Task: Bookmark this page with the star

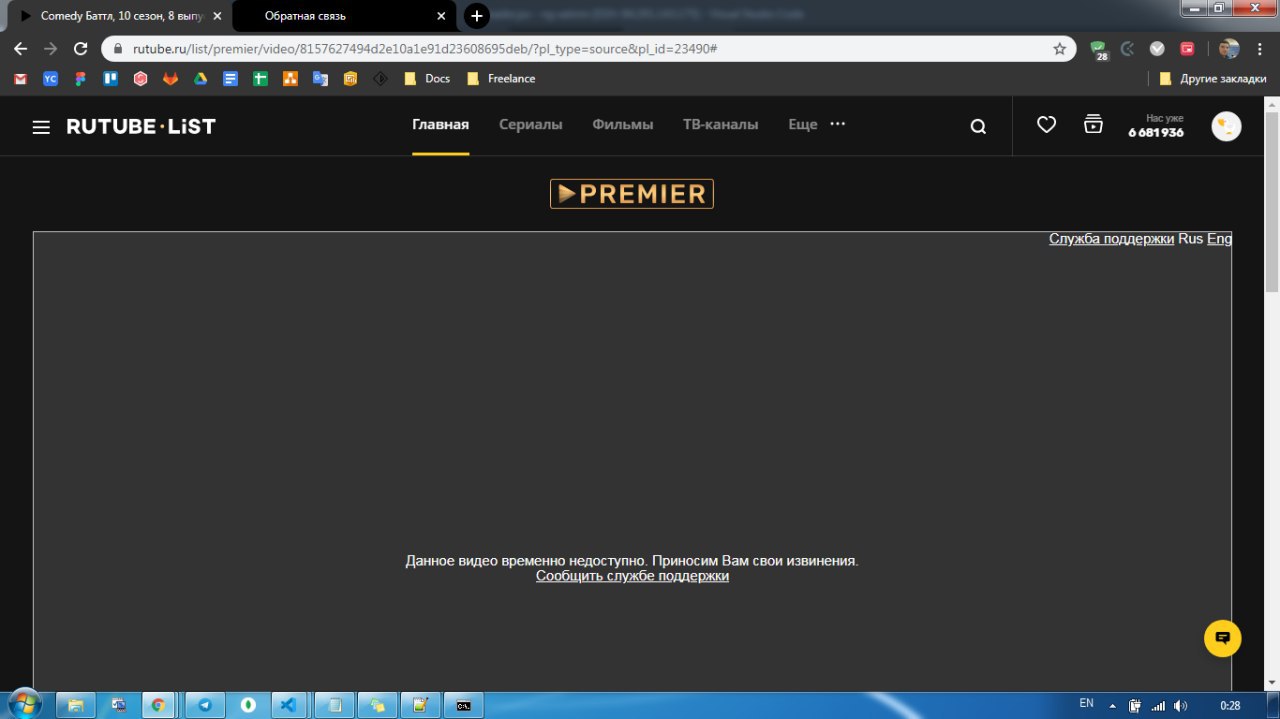Action: point(1060,48)
